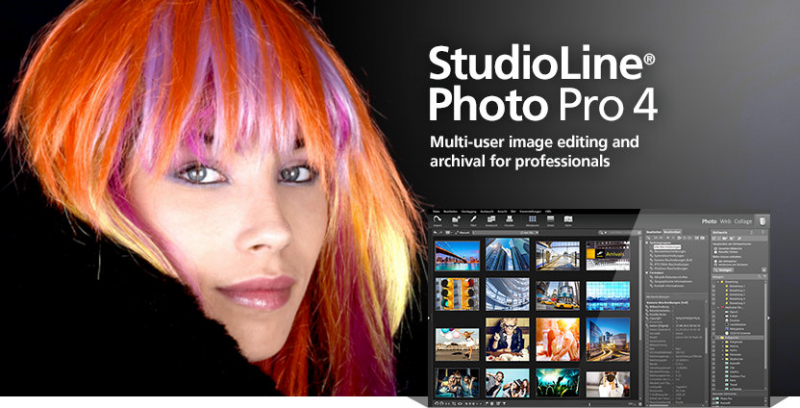Click the printer toolbar icon
This screenshot has width=800, height=408.
click(x=509, y=219)
